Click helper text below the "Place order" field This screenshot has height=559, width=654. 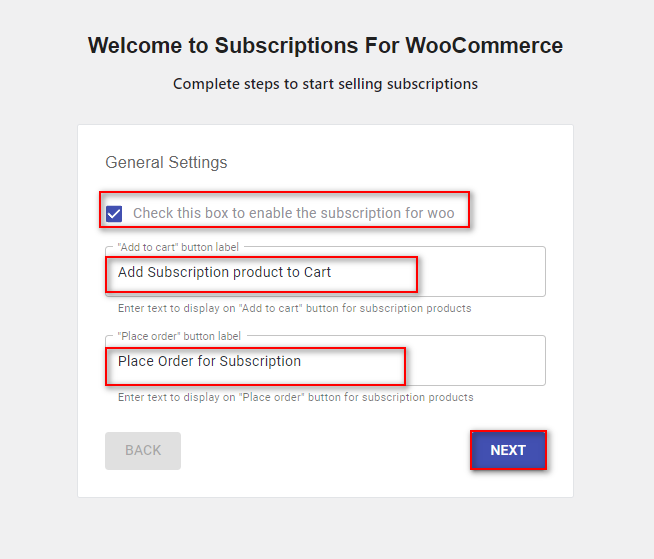(x=295, y=397)
